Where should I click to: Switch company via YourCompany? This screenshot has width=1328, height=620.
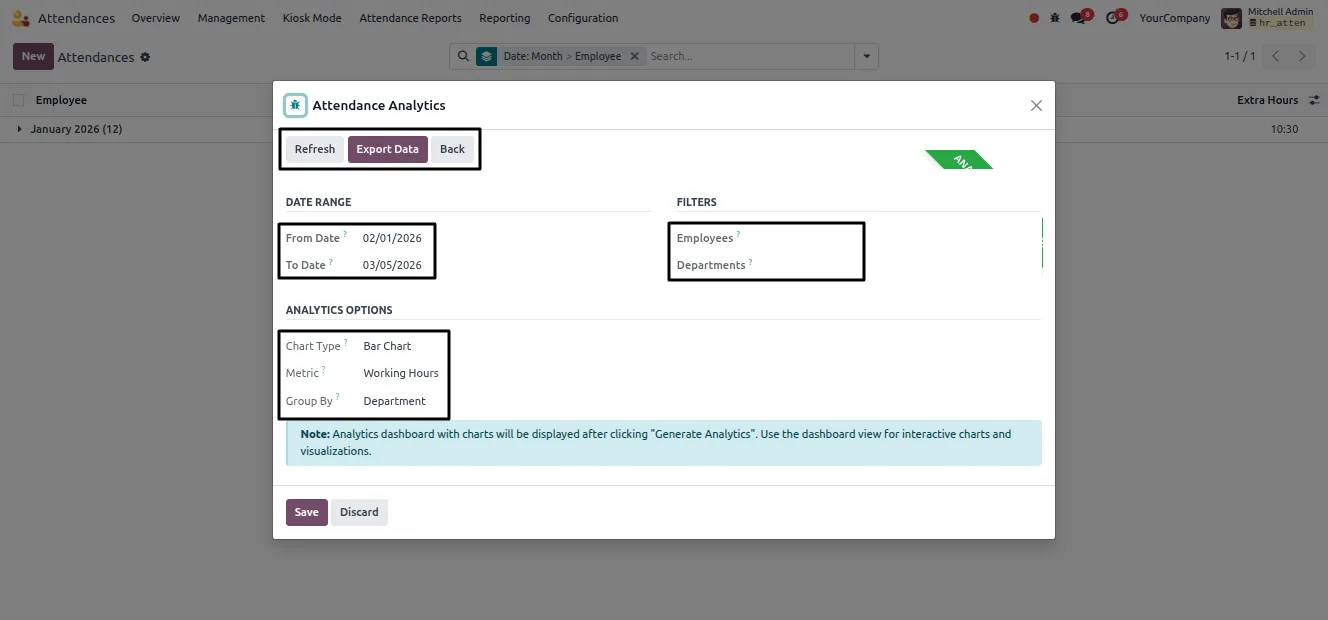1174,18
